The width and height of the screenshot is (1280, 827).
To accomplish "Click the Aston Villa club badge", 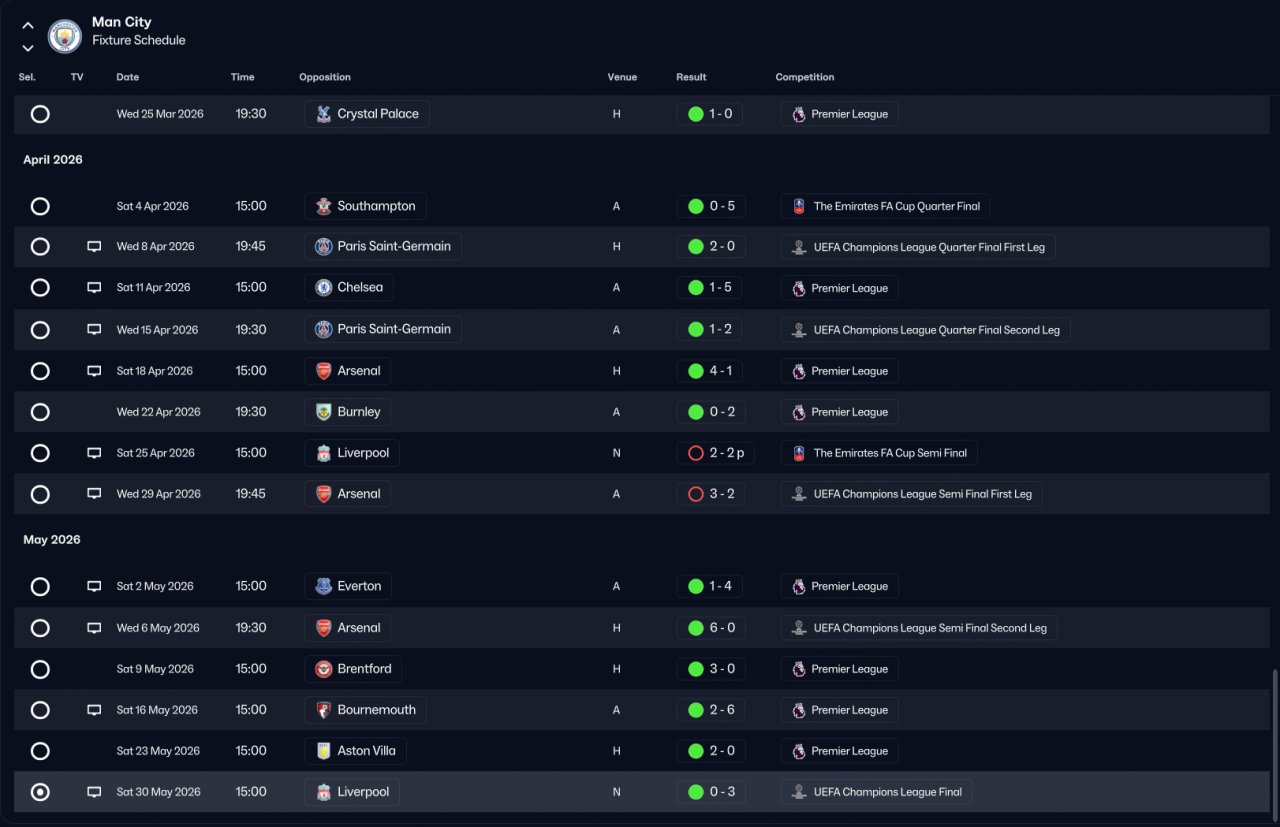I will coord(324,751).
